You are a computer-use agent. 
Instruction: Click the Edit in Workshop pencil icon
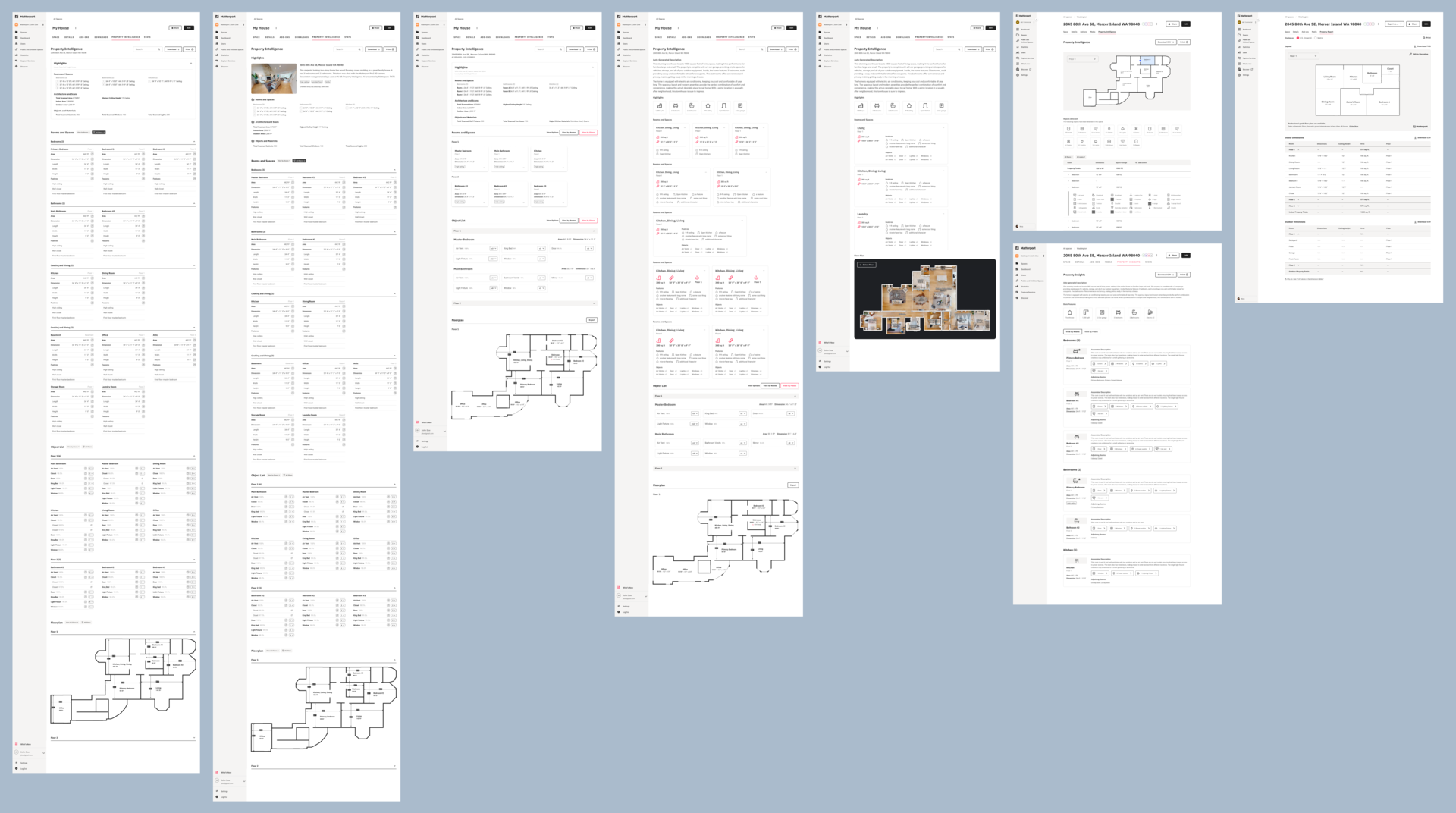1410,55
